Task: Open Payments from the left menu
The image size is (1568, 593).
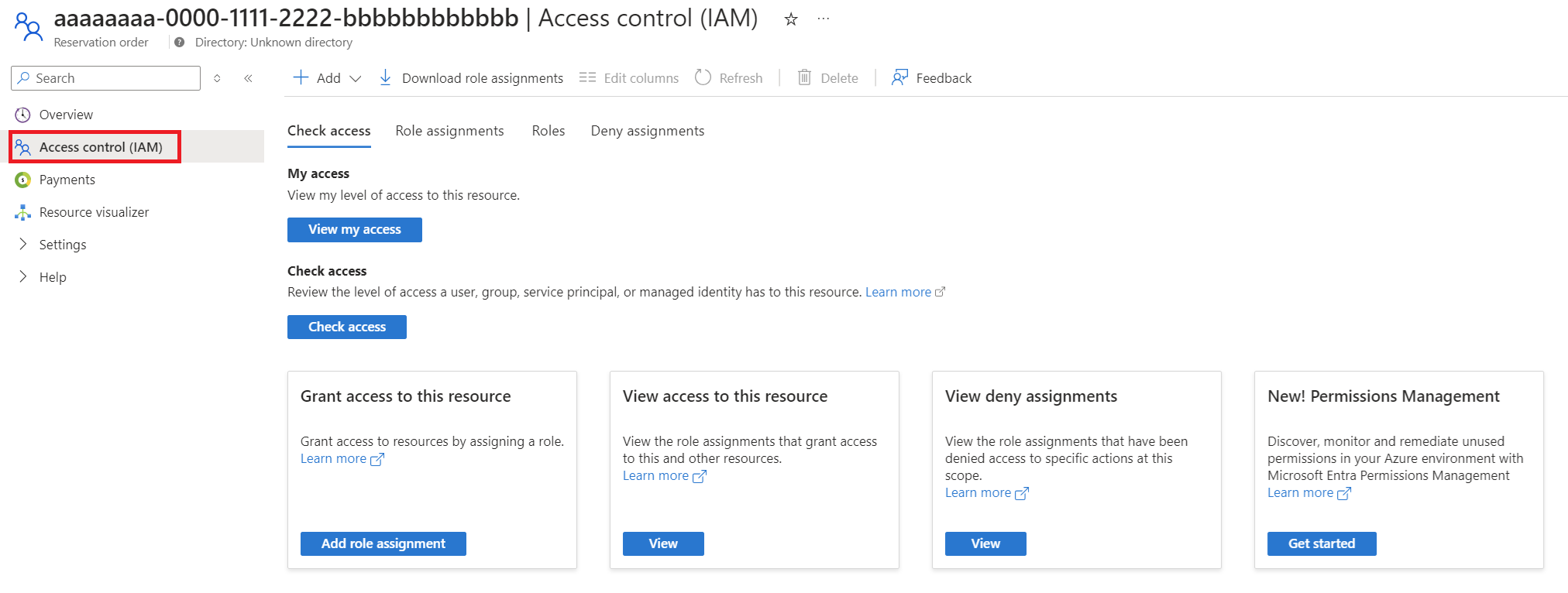Action: [67, 180]
